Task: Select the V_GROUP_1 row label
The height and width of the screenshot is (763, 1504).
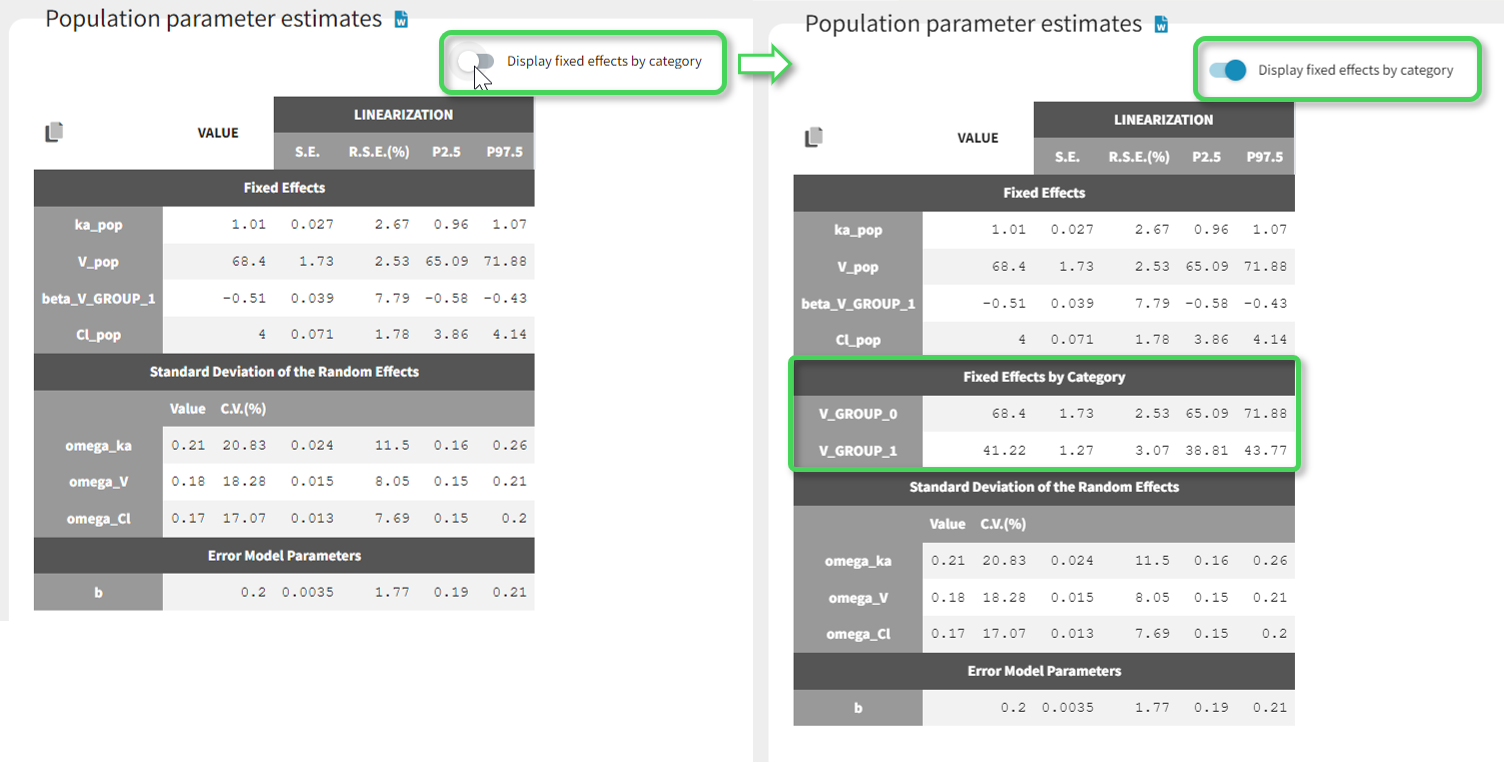Action: (x=858, y=451)
